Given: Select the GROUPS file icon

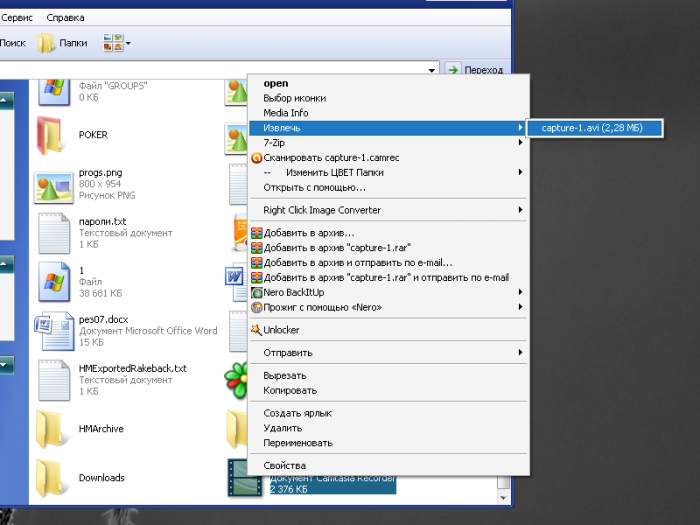Looking at the screenshot, I should 54,91.
